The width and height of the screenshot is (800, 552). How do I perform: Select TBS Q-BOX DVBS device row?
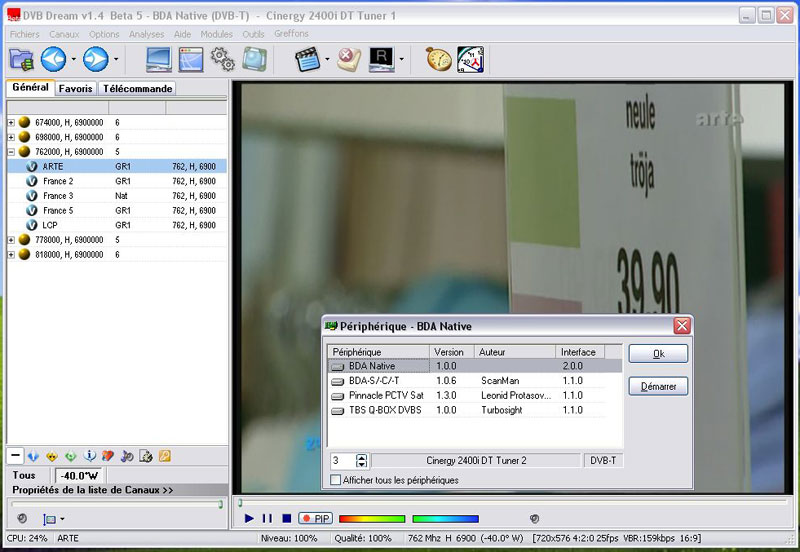tap(474, 410)
